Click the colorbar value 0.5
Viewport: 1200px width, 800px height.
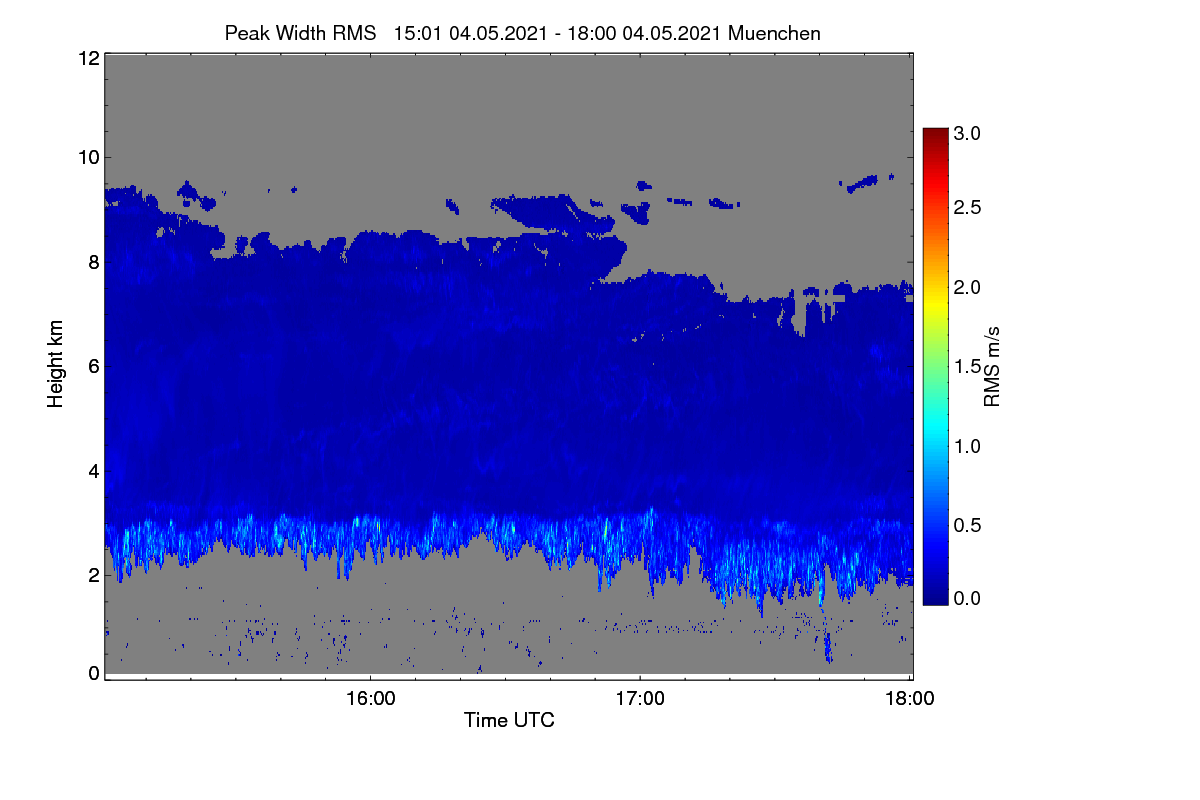[x=966, y=525]
